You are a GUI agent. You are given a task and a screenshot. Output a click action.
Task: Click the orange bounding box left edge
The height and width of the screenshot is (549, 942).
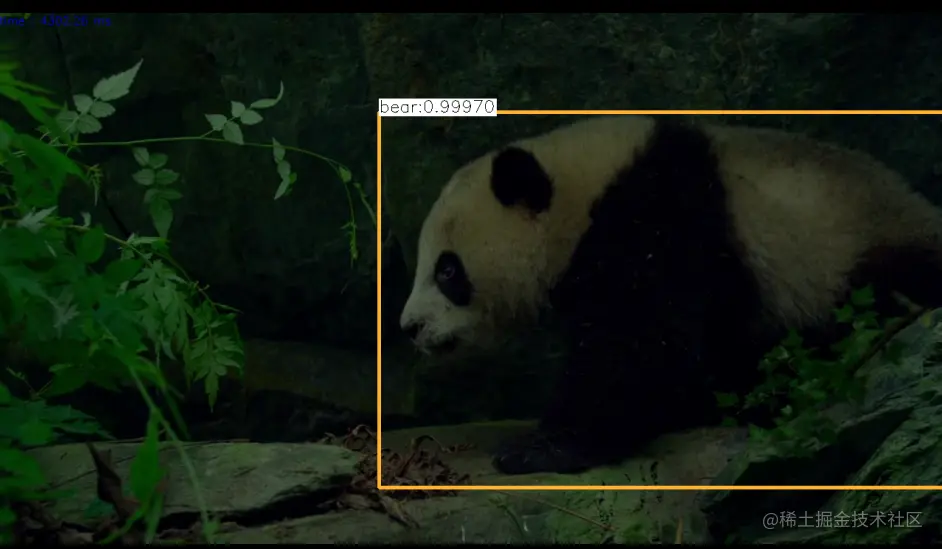click(x=379, y=299)
